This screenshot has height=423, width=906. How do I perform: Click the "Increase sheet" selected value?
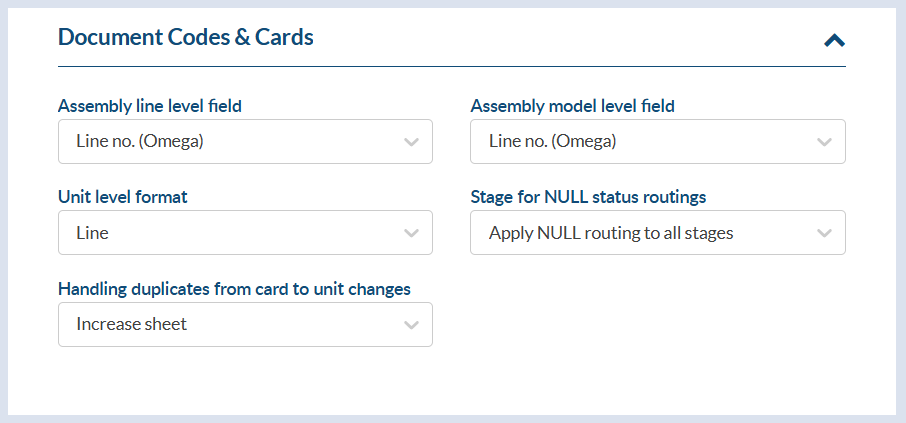131,324
